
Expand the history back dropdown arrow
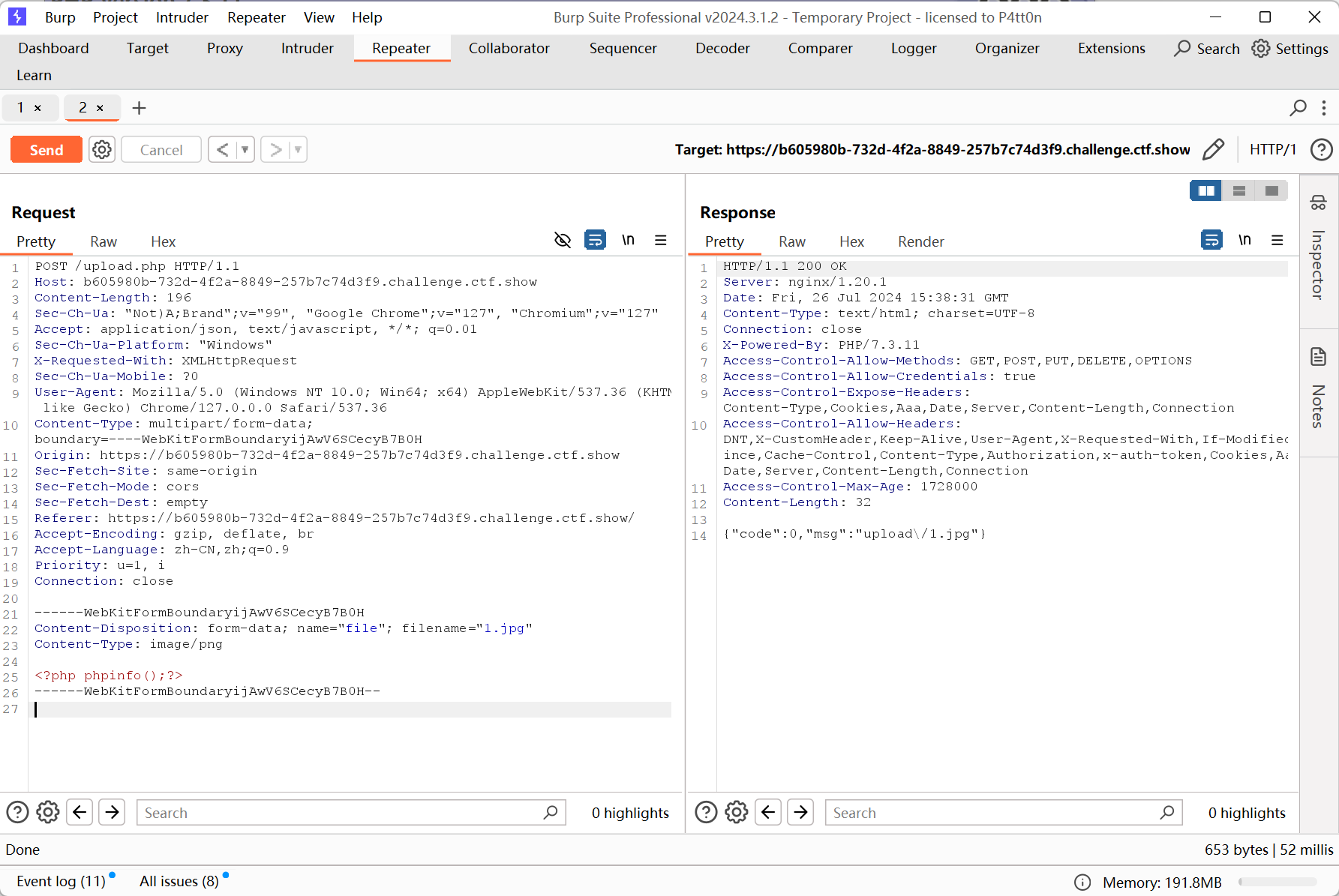coord(245,150)
